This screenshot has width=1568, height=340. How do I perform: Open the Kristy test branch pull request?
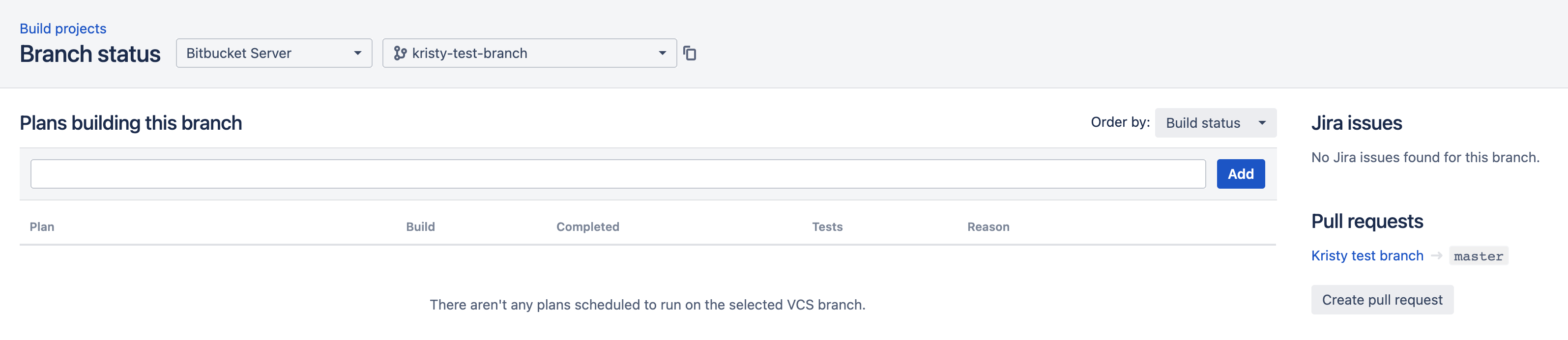click(1367, 255)
